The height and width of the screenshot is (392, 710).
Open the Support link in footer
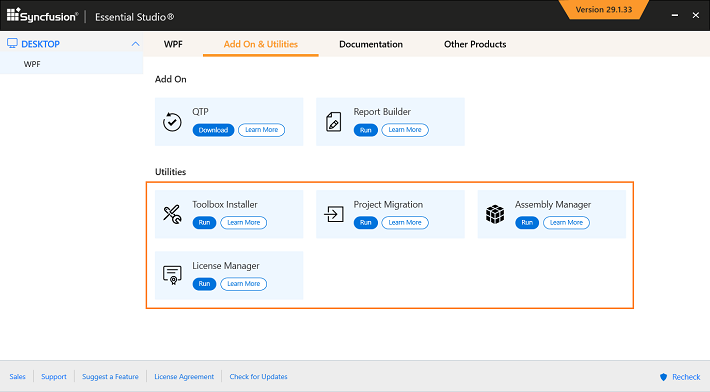point(53,377)
